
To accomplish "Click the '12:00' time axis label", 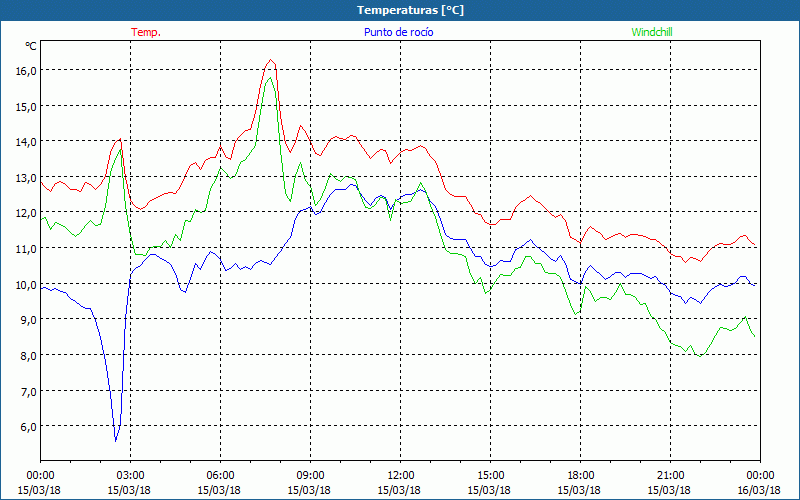I will [400, 476].
